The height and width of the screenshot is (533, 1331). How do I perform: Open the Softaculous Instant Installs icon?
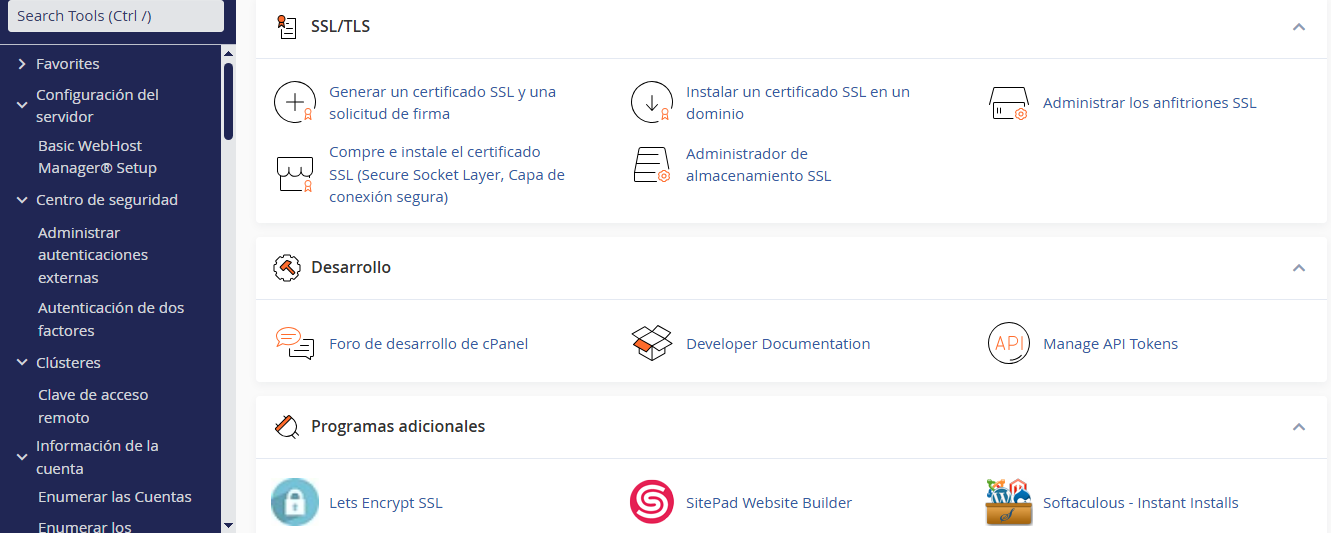point(1008,502)
